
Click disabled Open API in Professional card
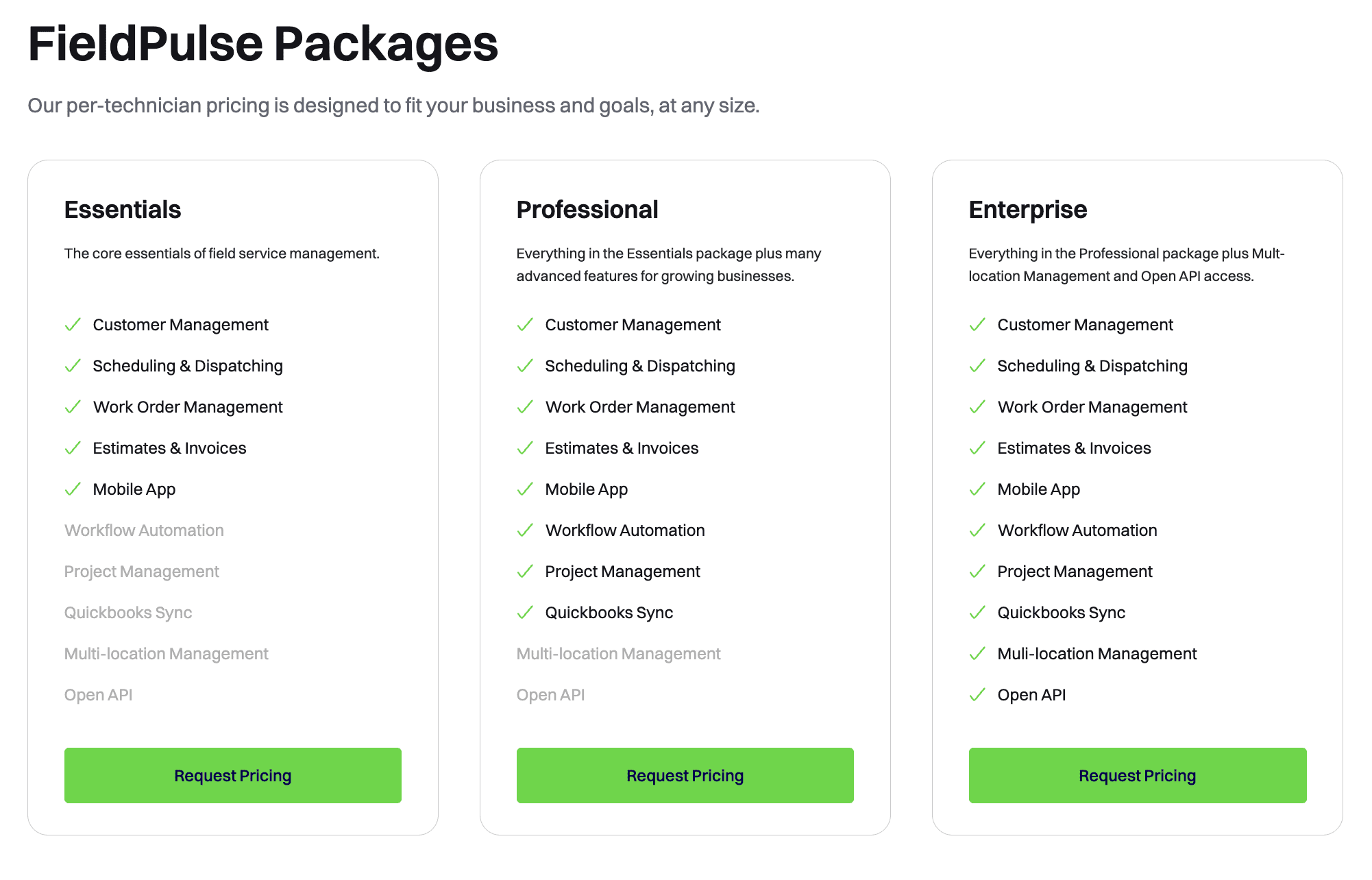[x=550, y=695]
